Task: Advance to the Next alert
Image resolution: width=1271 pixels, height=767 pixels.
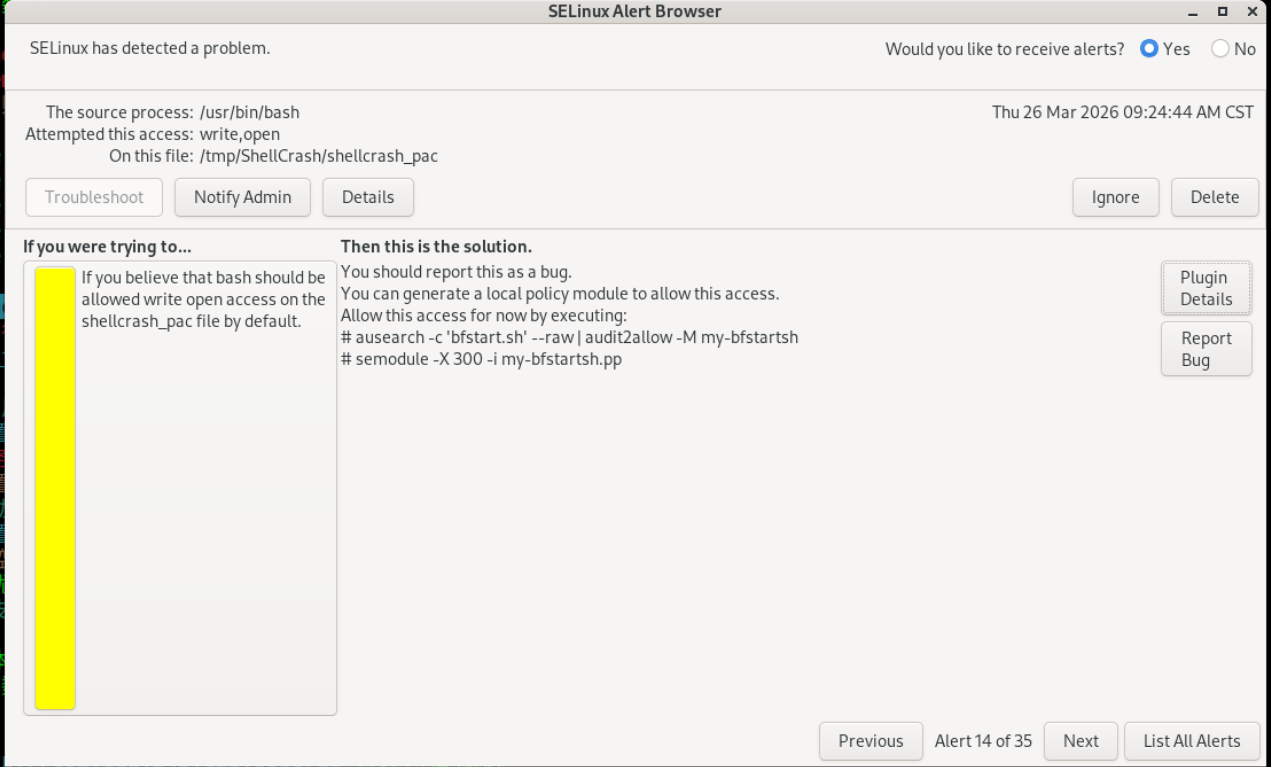Action: point(1080,741)
